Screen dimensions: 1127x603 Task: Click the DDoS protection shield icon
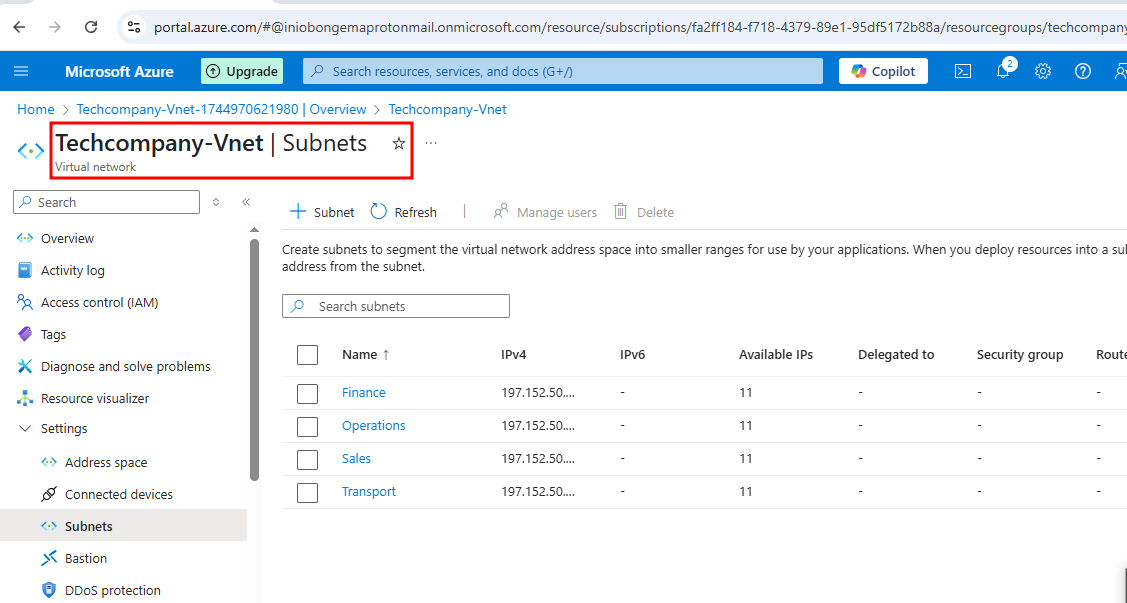click(49, 590)
